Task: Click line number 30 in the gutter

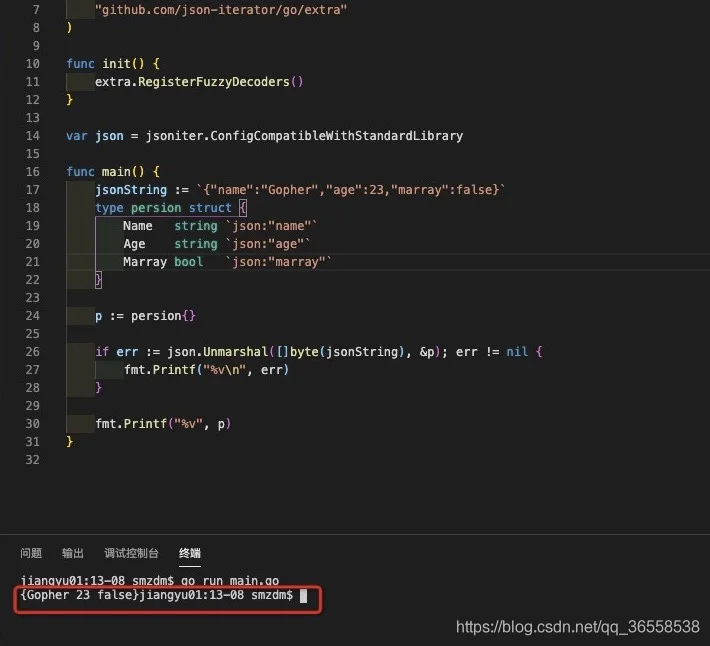Action: [32, 424]
